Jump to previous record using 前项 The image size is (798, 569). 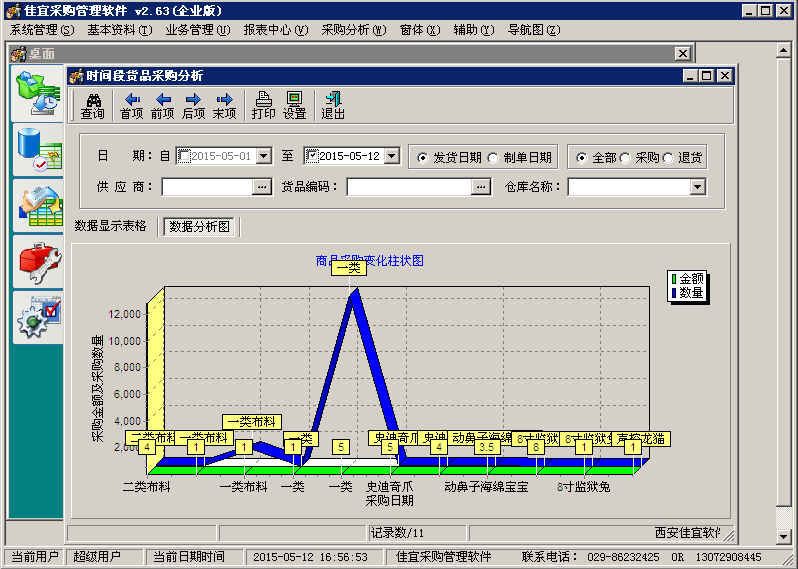162,105
